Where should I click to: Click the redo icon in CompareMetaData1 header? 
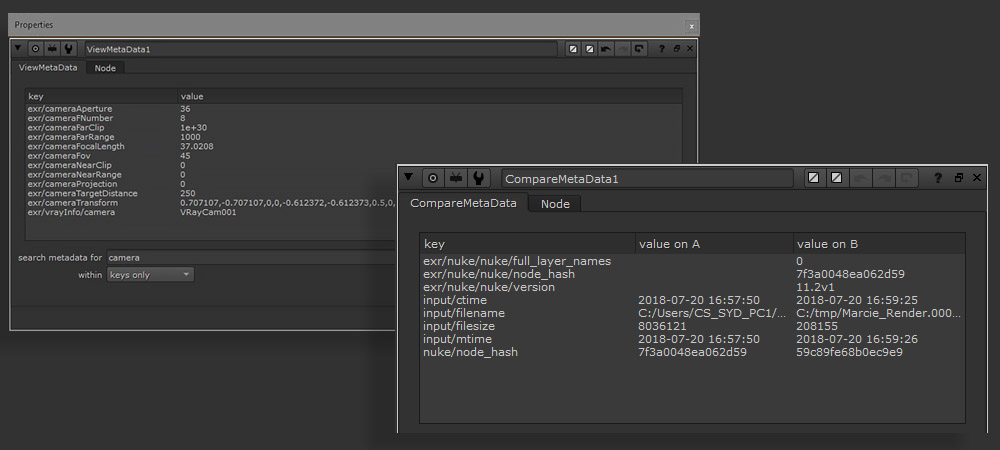tap(883, 178)
